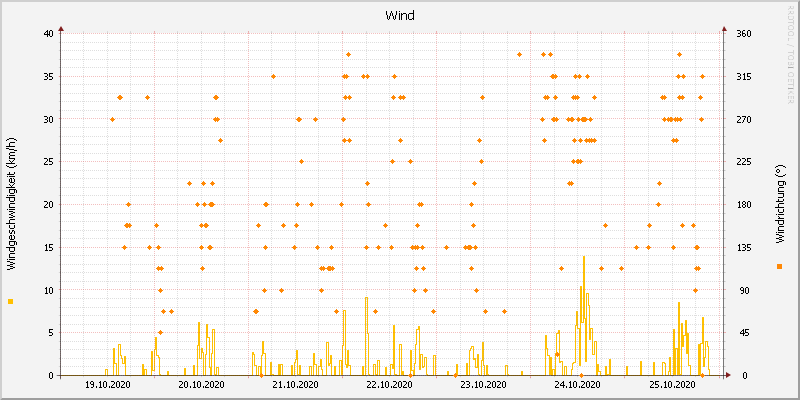Select the date label 20.10.2020
This screenshot has width=800, height=400.
(202, 384)
